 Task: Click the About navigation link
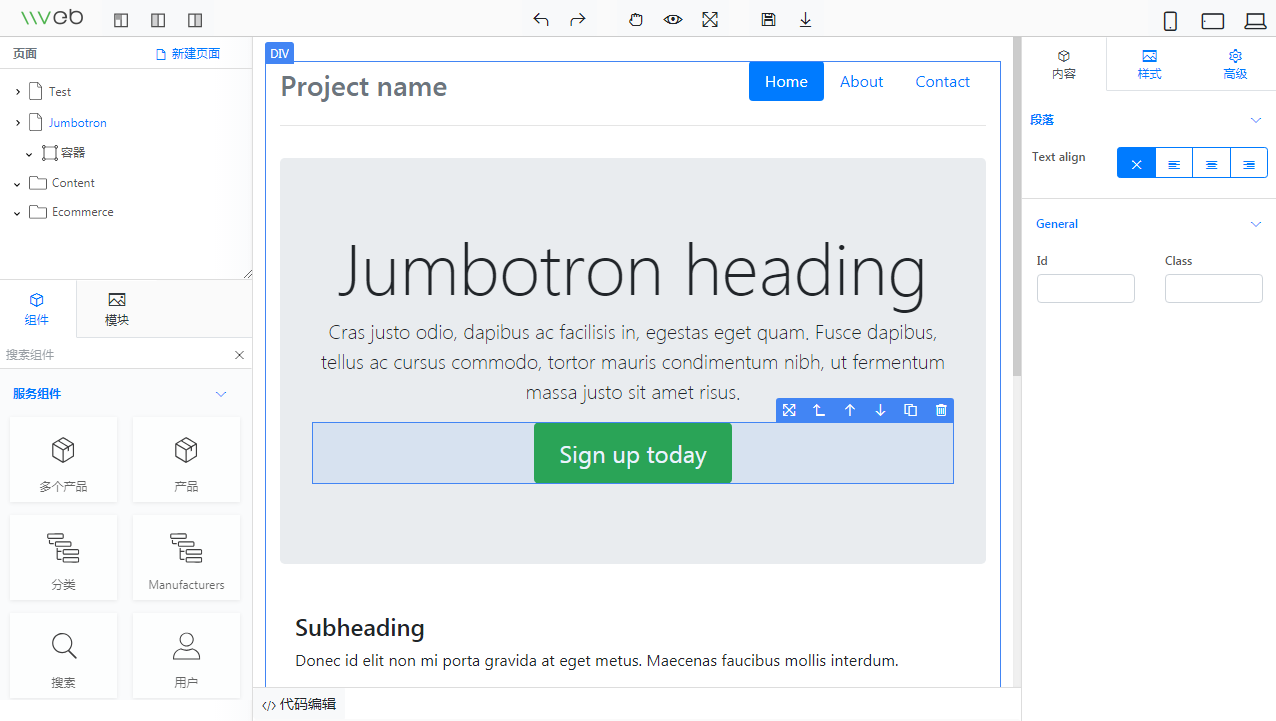[861, 82]
